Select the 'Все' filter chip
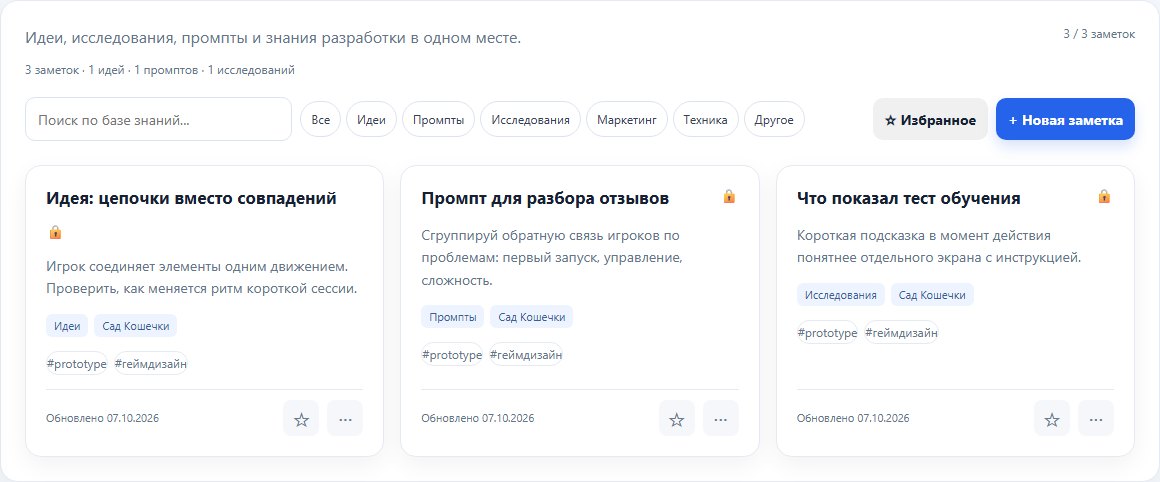 [320, 120]
